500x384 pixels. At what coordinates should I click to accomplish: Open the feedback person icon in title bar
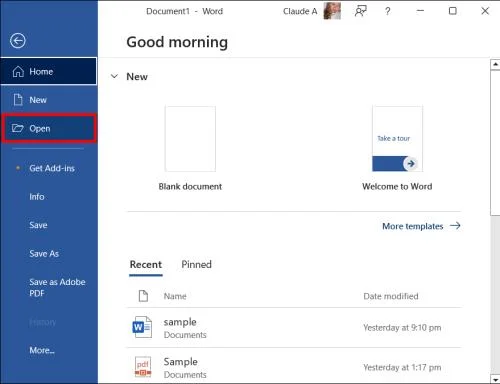click(x=361, y=11)
